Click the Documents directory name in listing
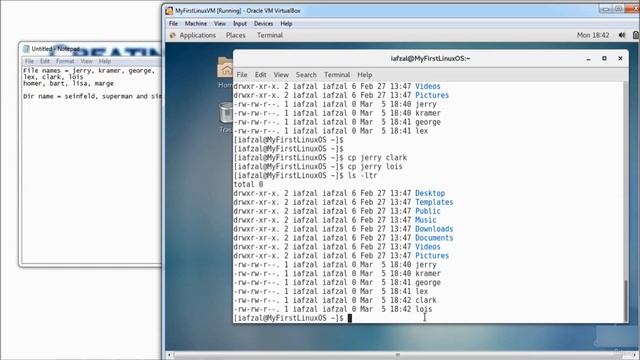This screenshot has height=360, width=640. [x=434, y=238]
